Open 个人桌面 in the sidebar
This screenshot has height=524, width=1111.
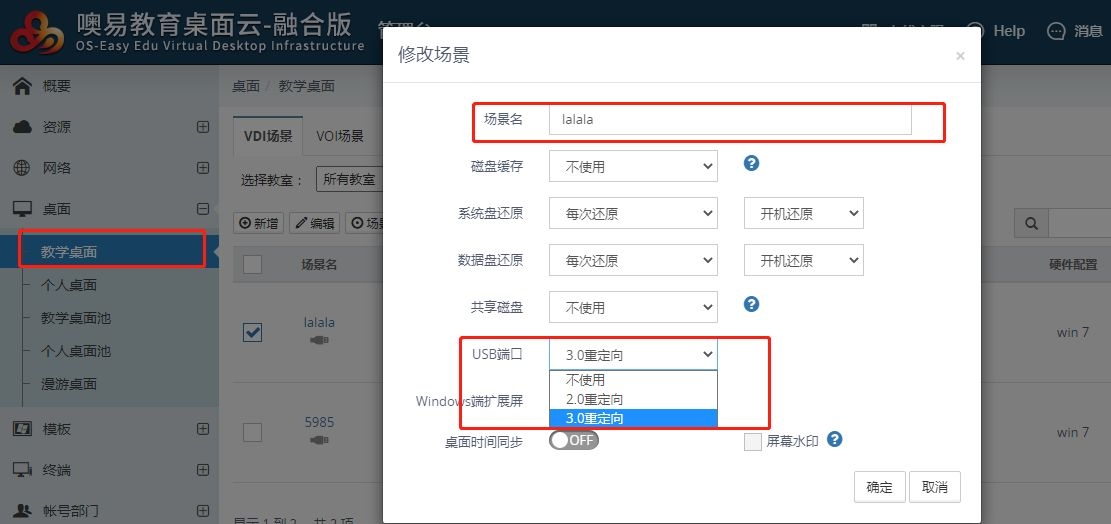pos(69,285)
